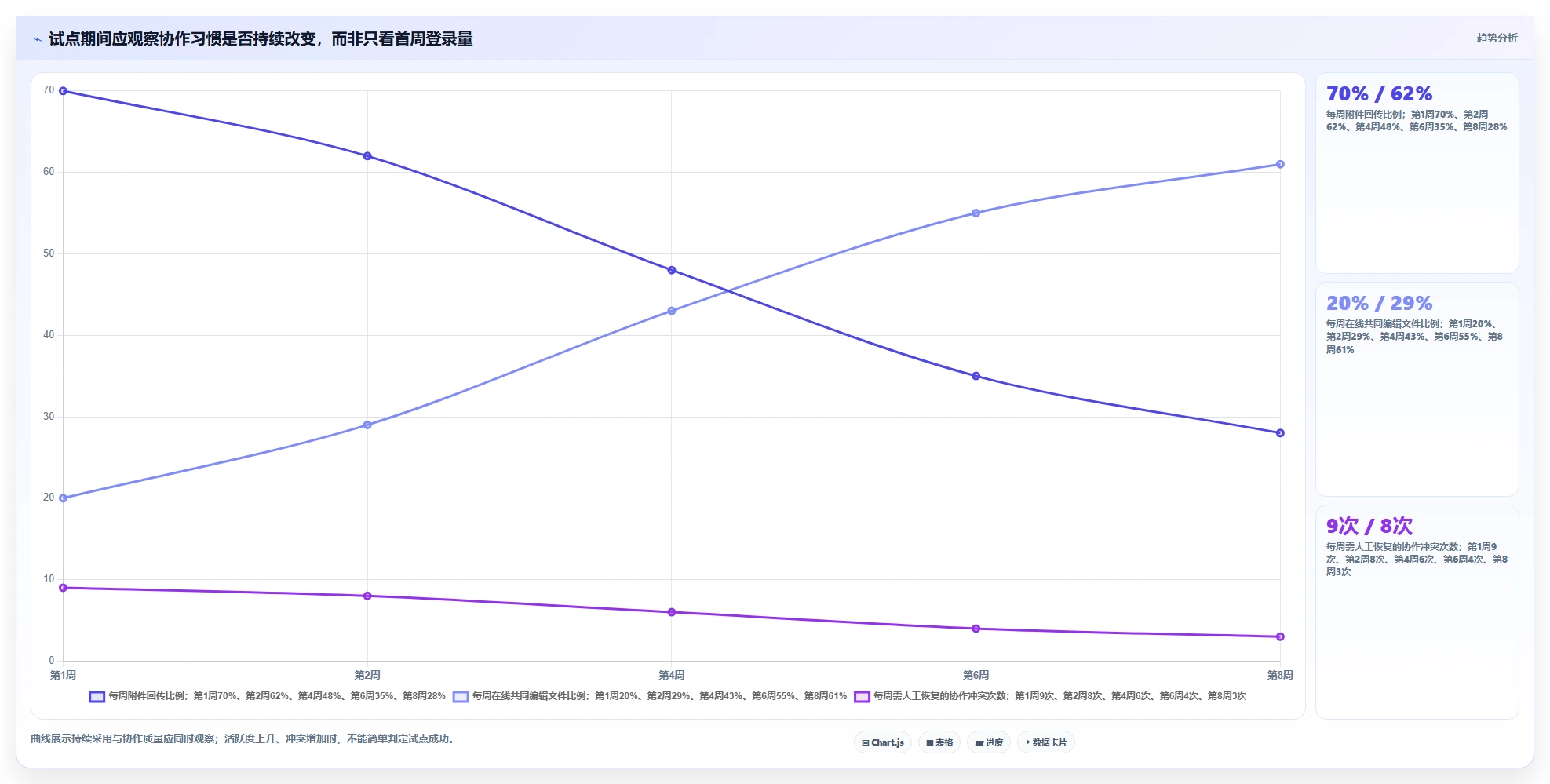Click the 第8周 x-axis label
1550x784 pixels.
coord(1280,675)
